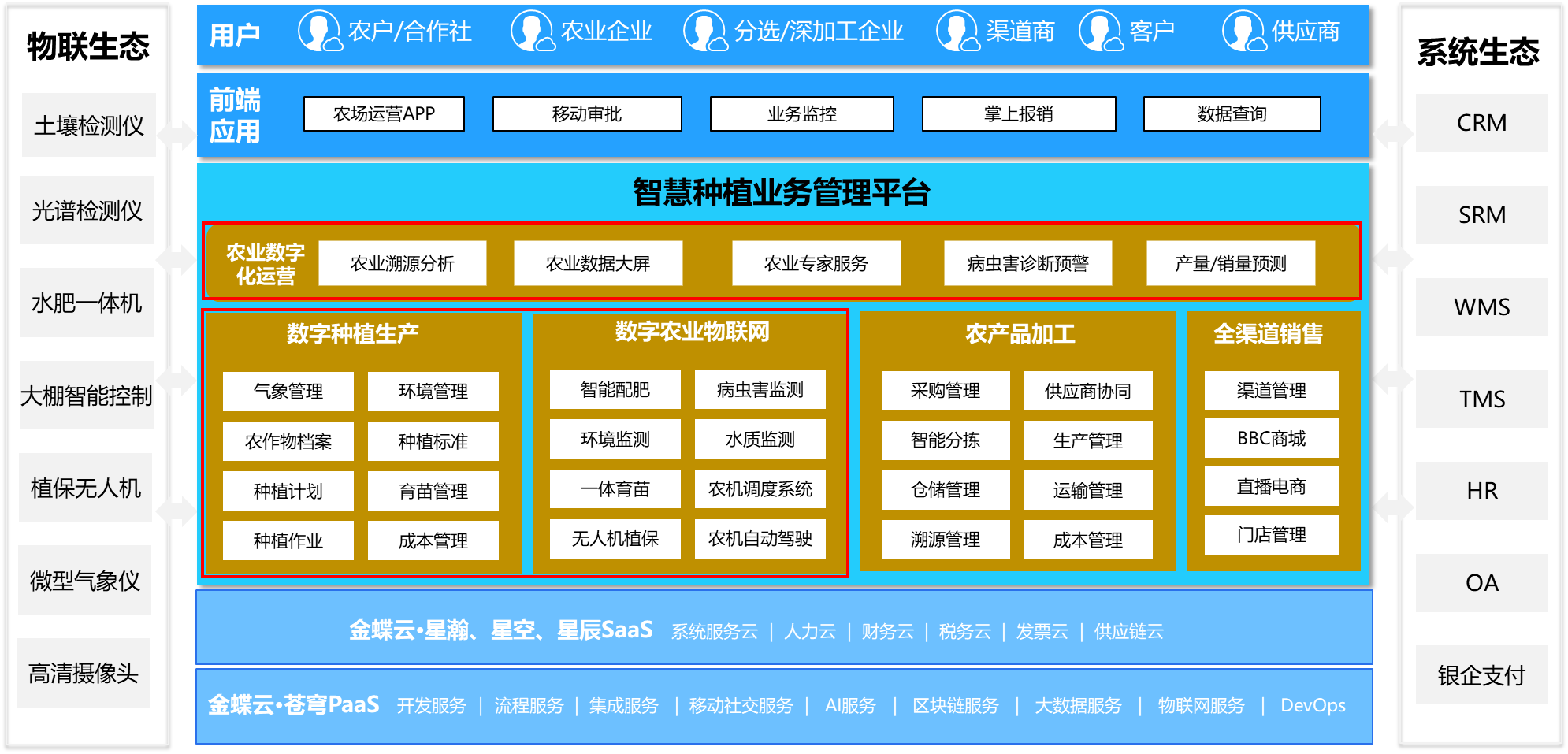Select the 高清摄像头 device box

(x=84, y=673)
